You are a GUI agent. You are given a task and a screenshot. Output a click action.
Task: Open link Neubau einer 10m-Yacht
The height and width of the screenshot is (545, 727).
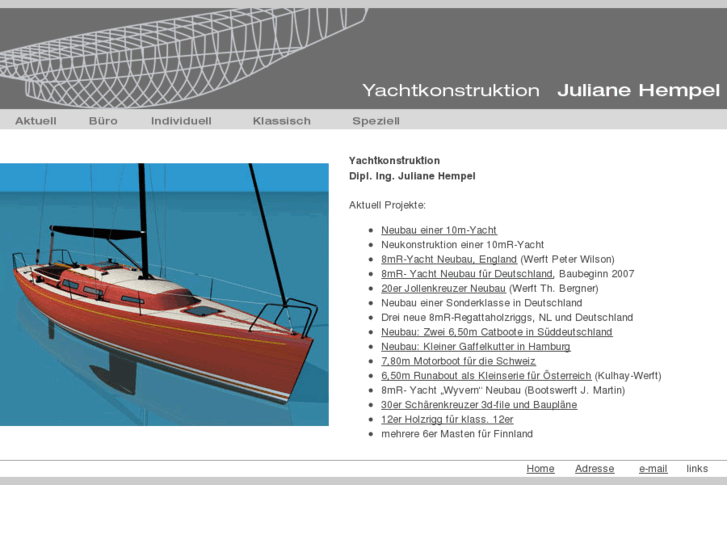pos(439,230)
